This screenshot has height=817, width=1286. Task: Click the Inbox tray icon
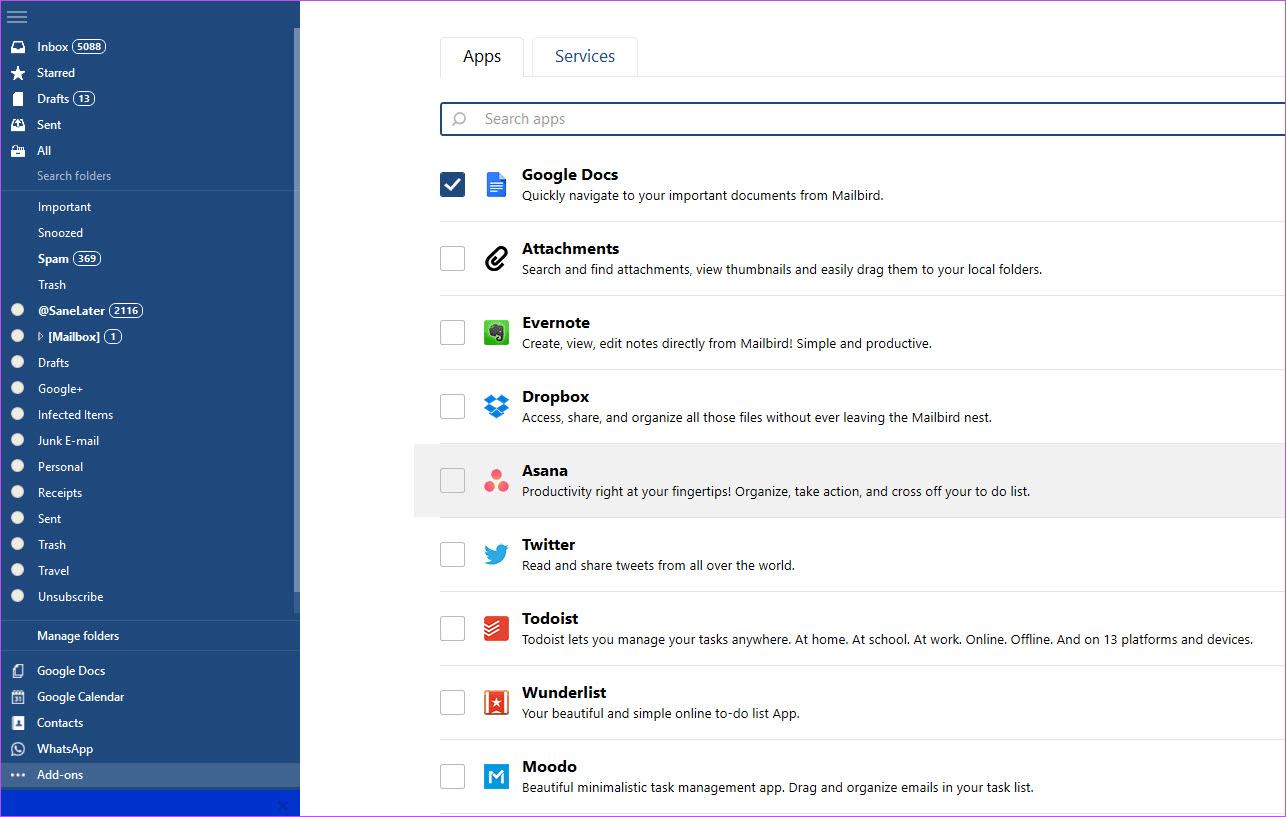(x=18, y=47)
